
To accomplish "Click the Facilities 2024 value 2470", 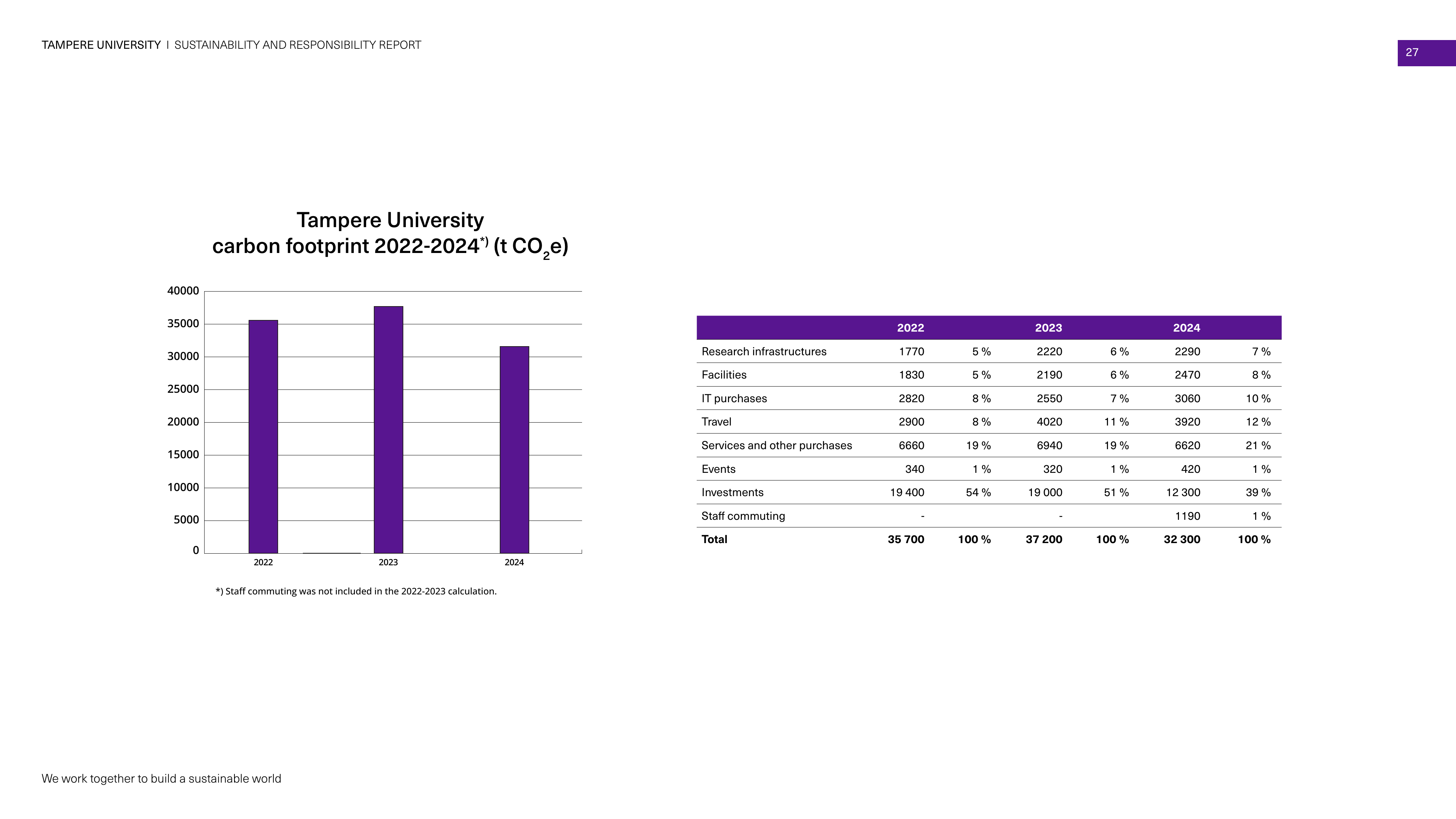I will pyautogui.click(x=1187, y=375).
